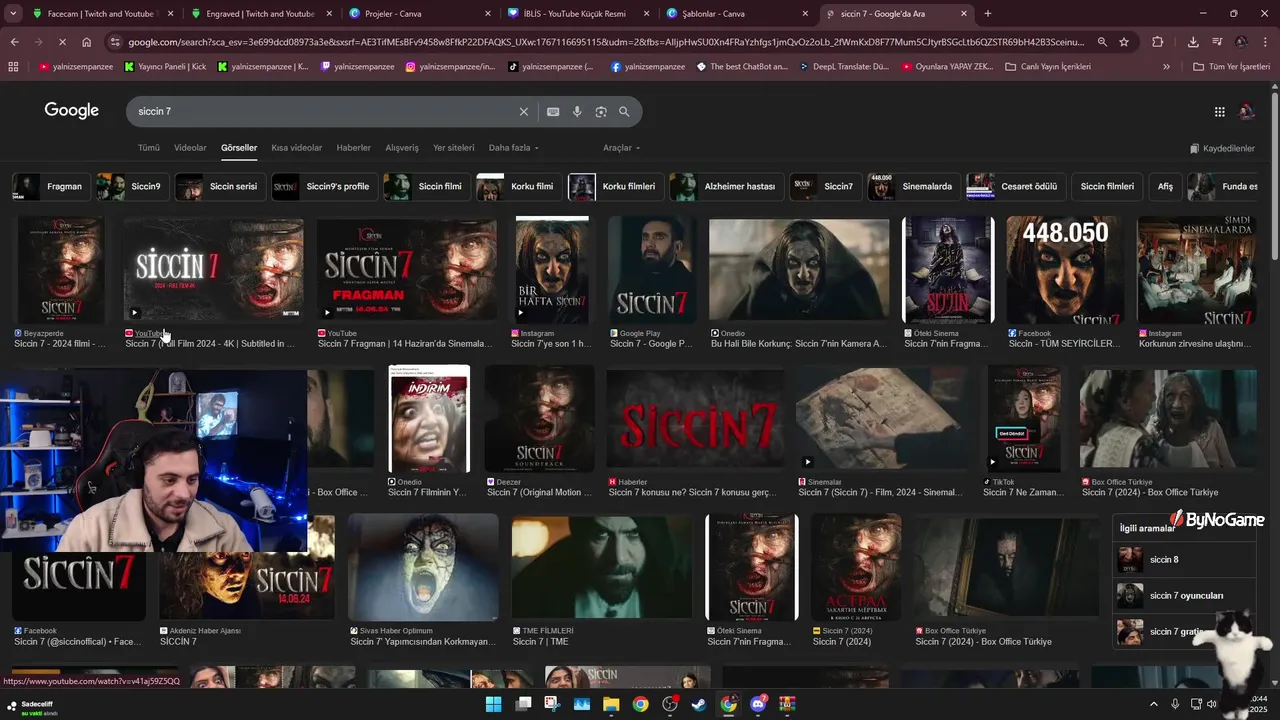The height and width of the screenshot is (720, 1280).
Task: Submit search using the magnifier icon
Action: [625, 112]
